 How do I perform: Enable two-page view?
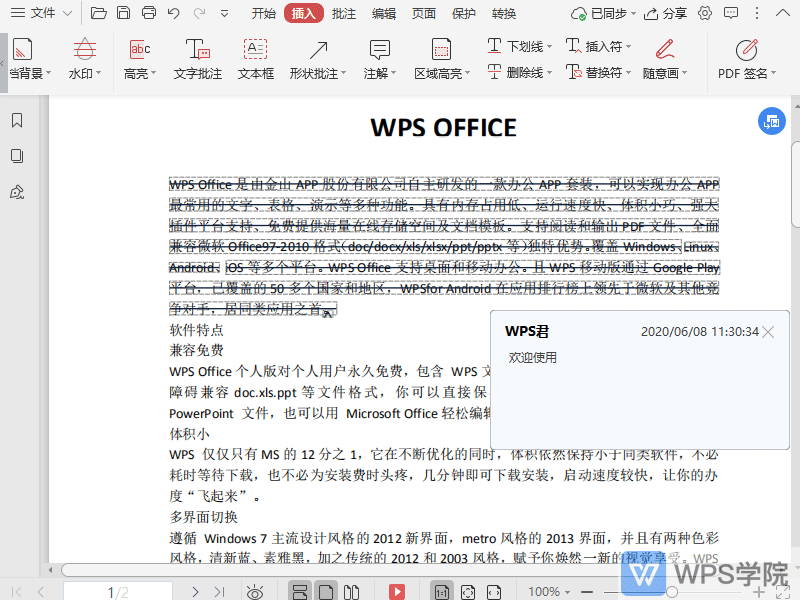pos(351,592)
